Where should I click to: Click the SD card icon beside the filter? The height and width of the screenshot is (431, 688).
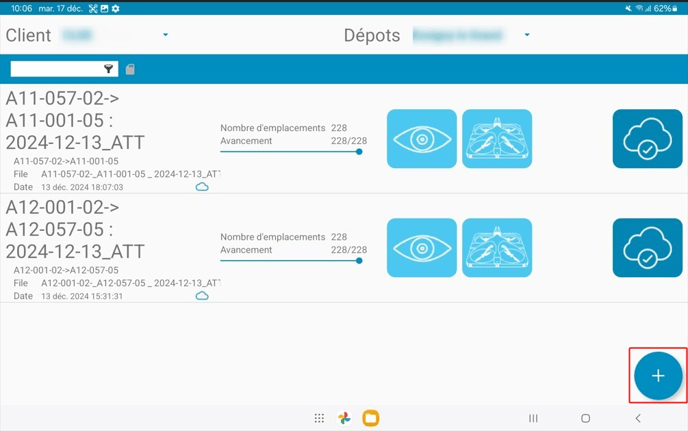point(130,69)
